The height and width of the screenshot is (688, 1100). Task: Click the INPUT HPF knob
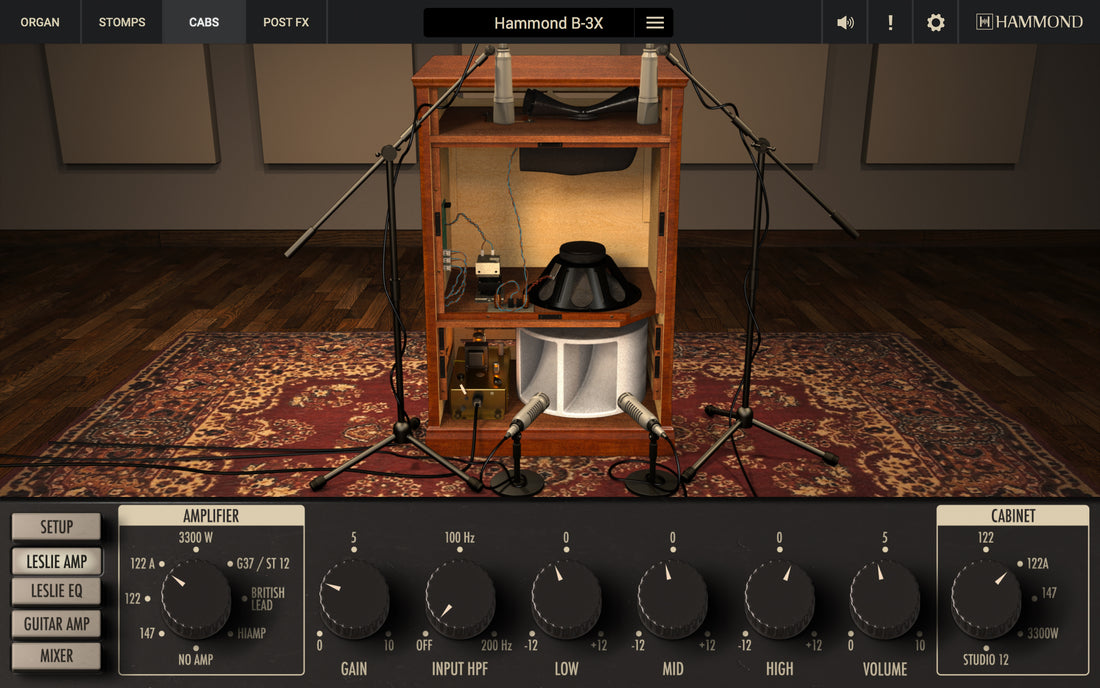pos(460,598)
